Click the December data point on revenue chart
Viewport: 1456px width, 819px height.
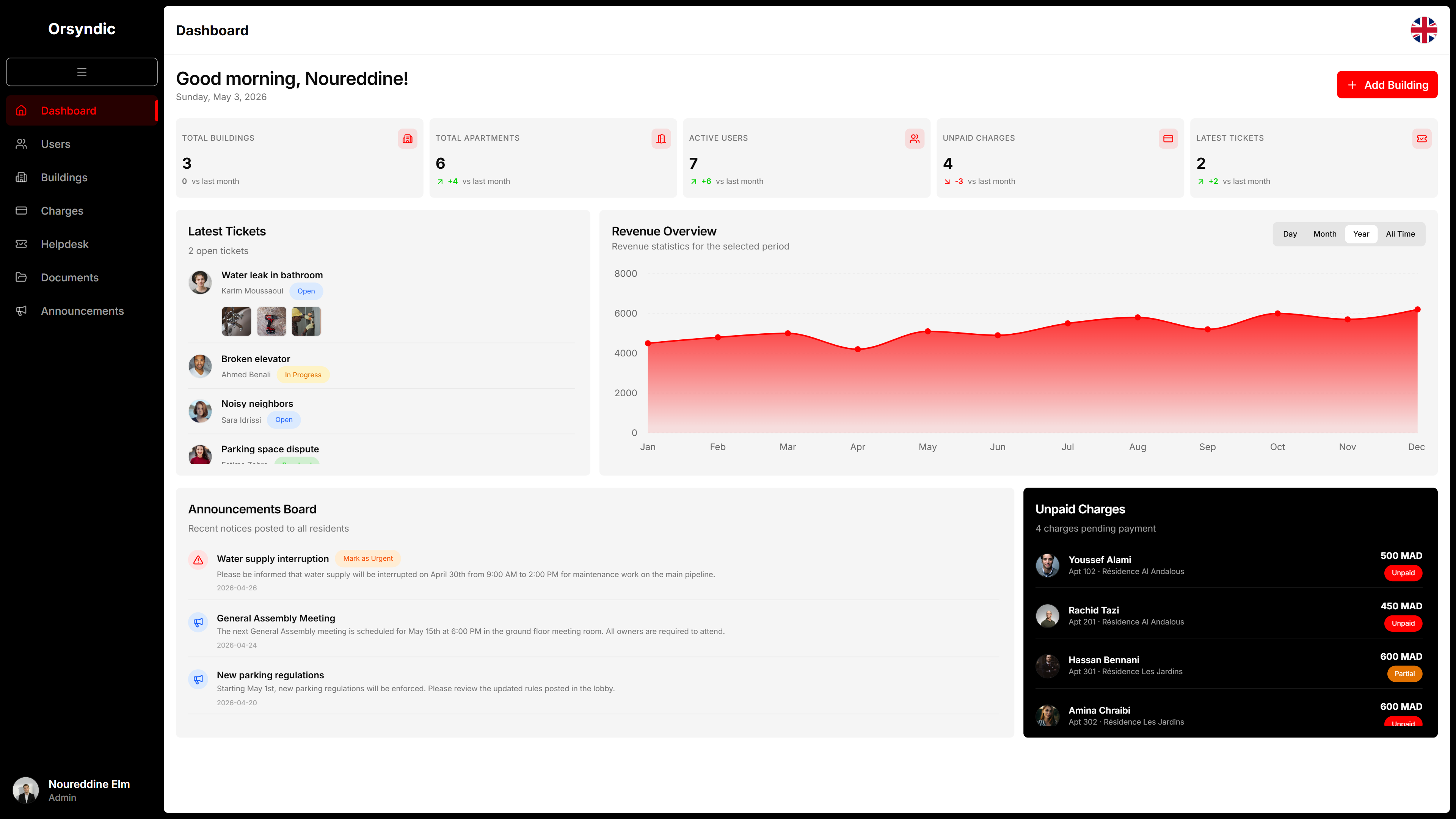(x=1418, y=310)
